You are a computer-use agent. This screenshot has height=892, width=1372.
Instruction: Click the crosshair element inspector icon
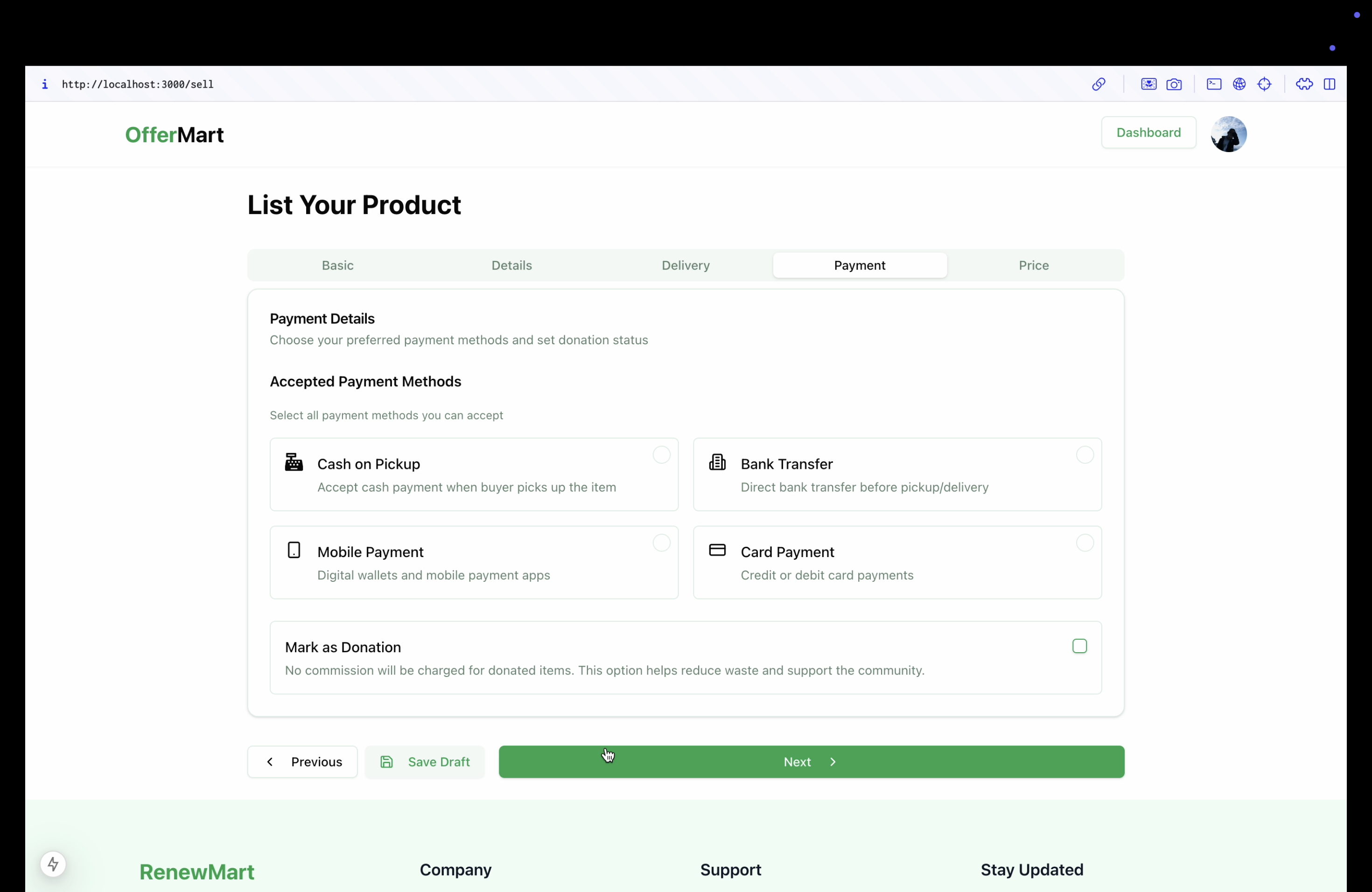tap(1264, 84)
